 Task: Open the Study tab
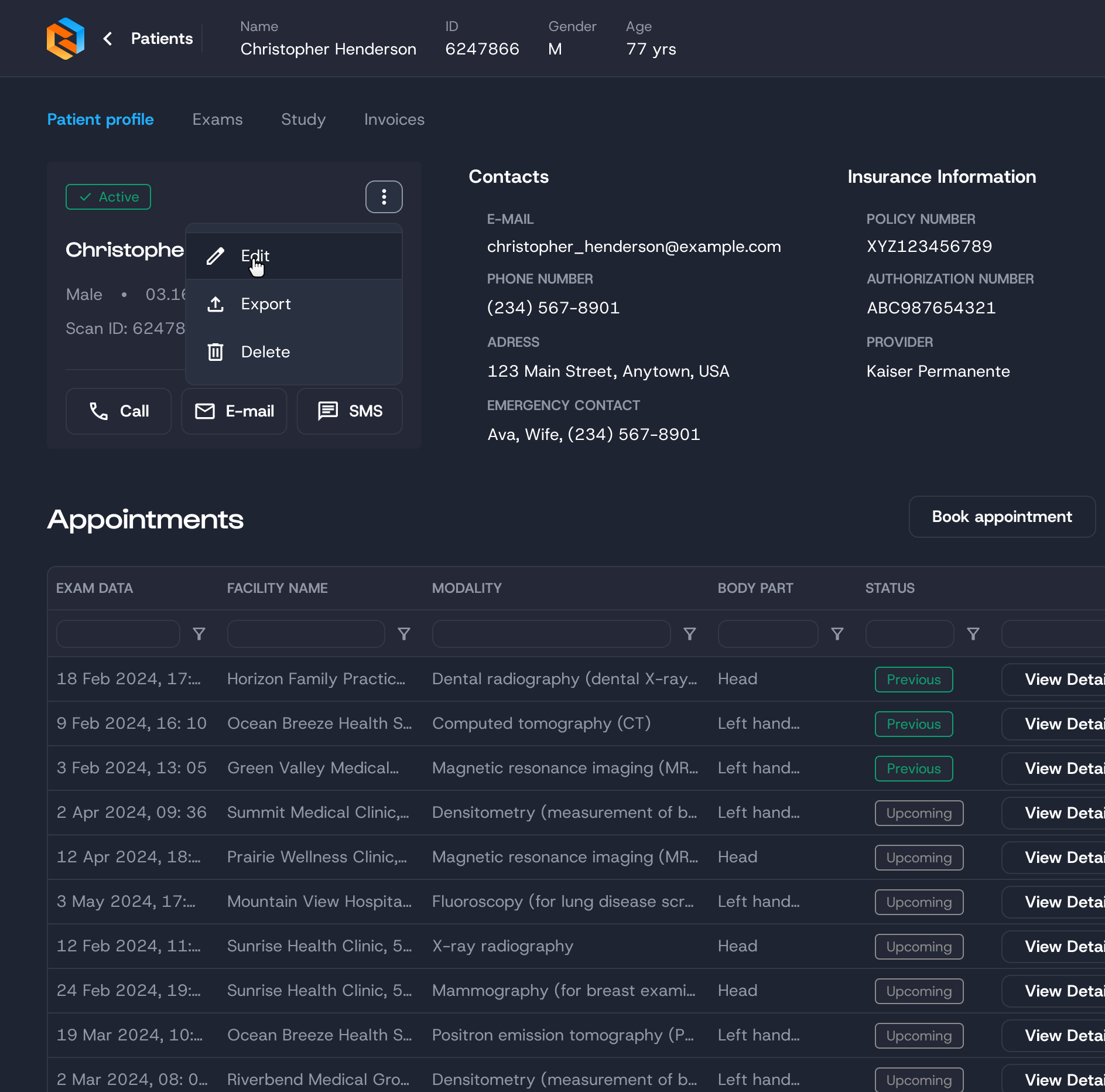(303, 120)
